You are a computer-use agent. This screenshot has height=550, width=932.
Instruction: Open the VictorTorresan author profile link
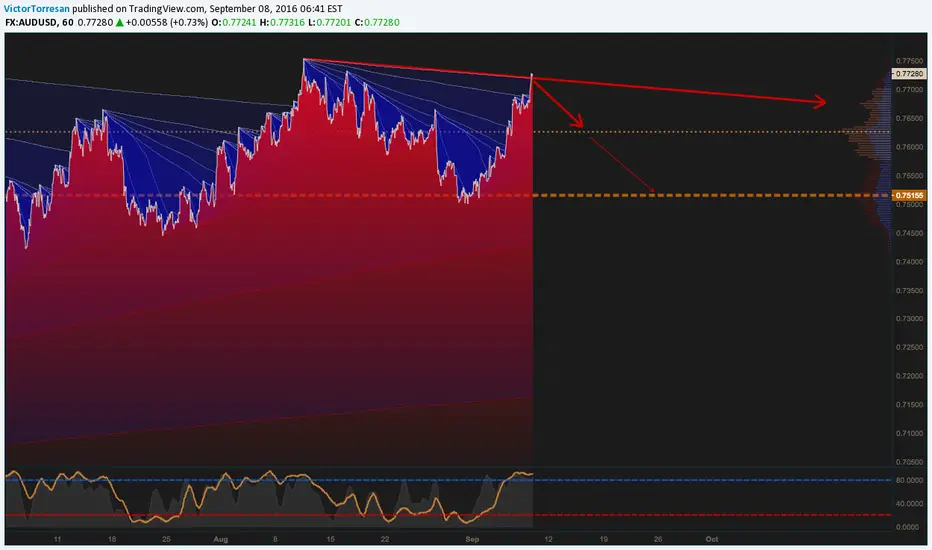pyautogui.click(x=37, y=9)
